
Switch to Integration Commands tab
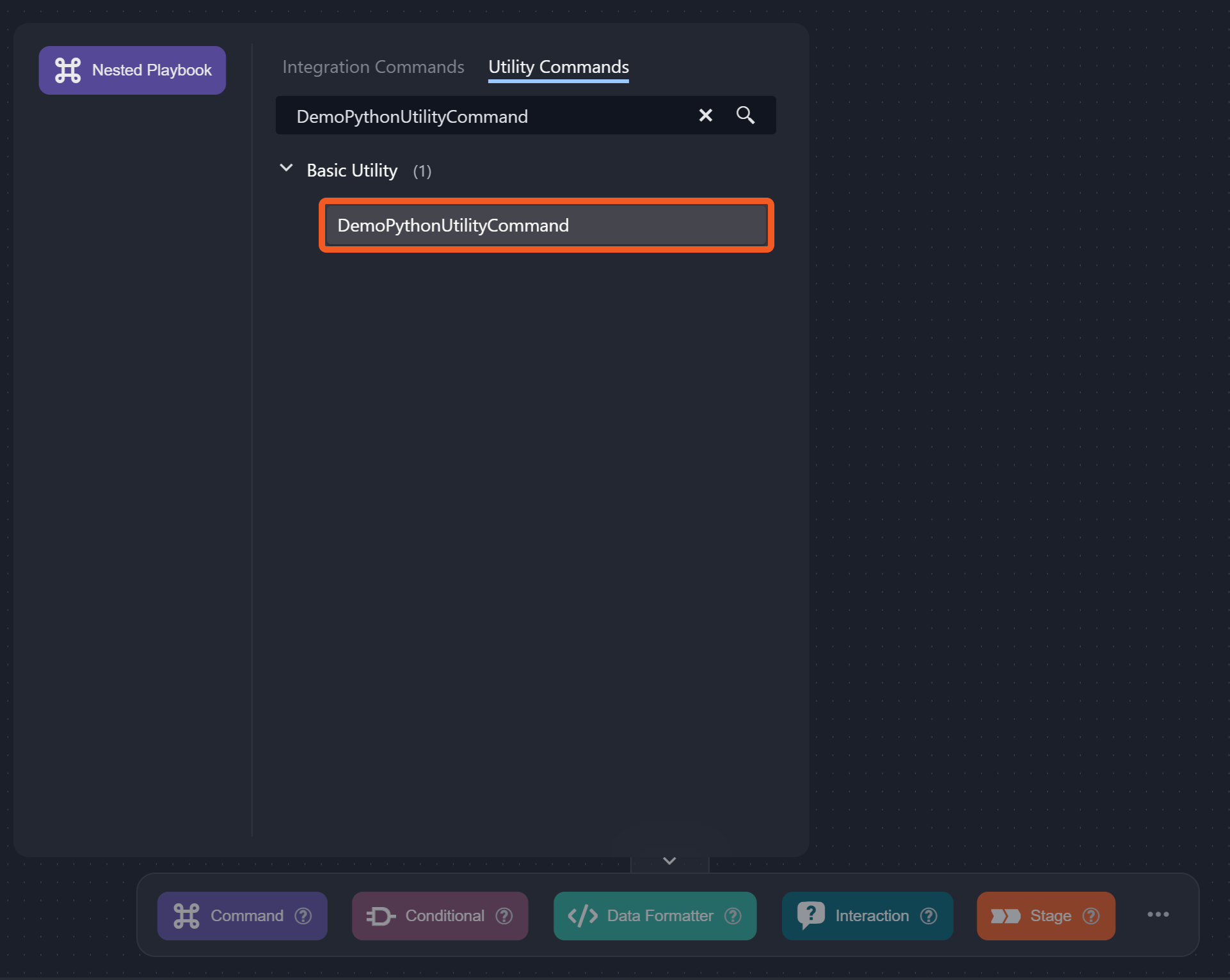373,67
